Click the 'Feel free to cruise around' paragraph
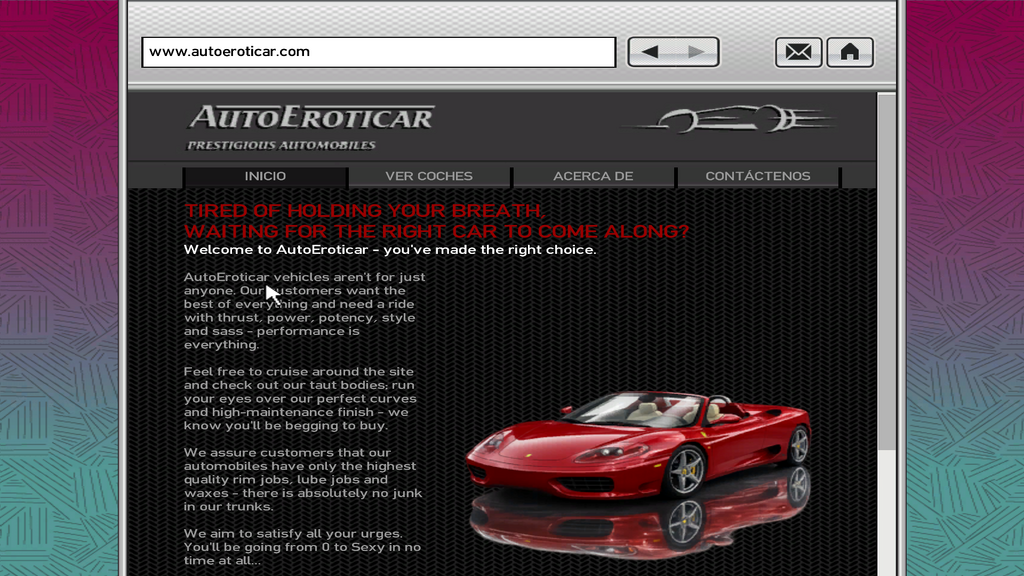This screenshot has height=576, width=1024. point(300,398)
